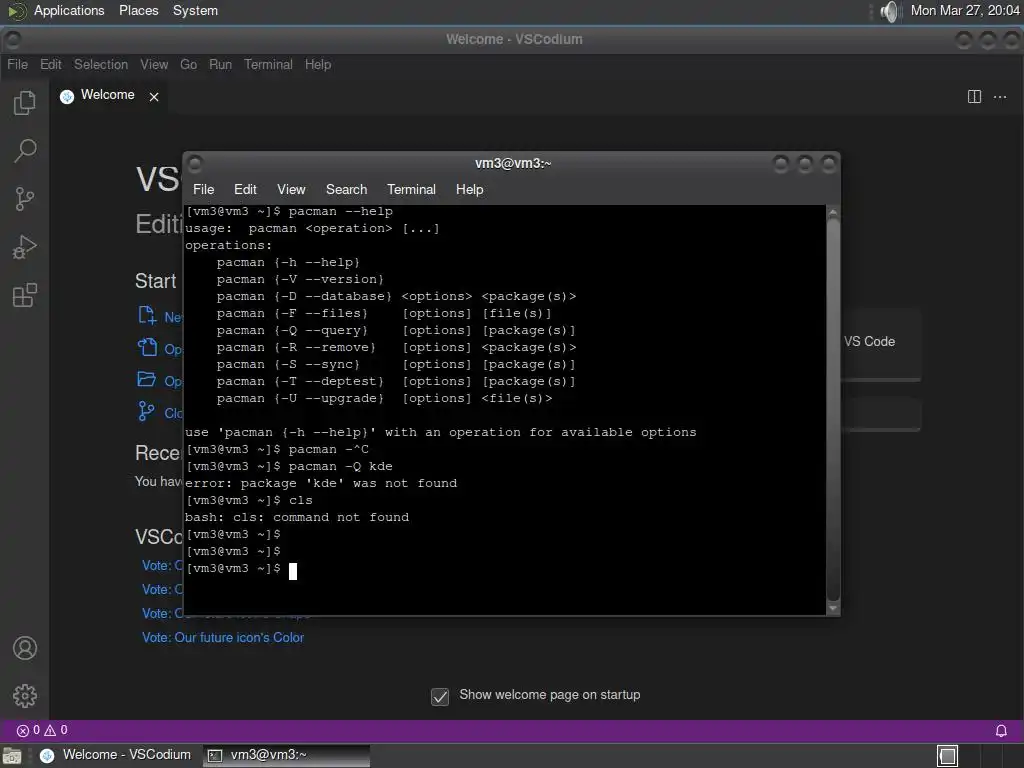Click the Open Folder icon under Start
Screen dimensions: 1024x768
click(x=147, y=379)
